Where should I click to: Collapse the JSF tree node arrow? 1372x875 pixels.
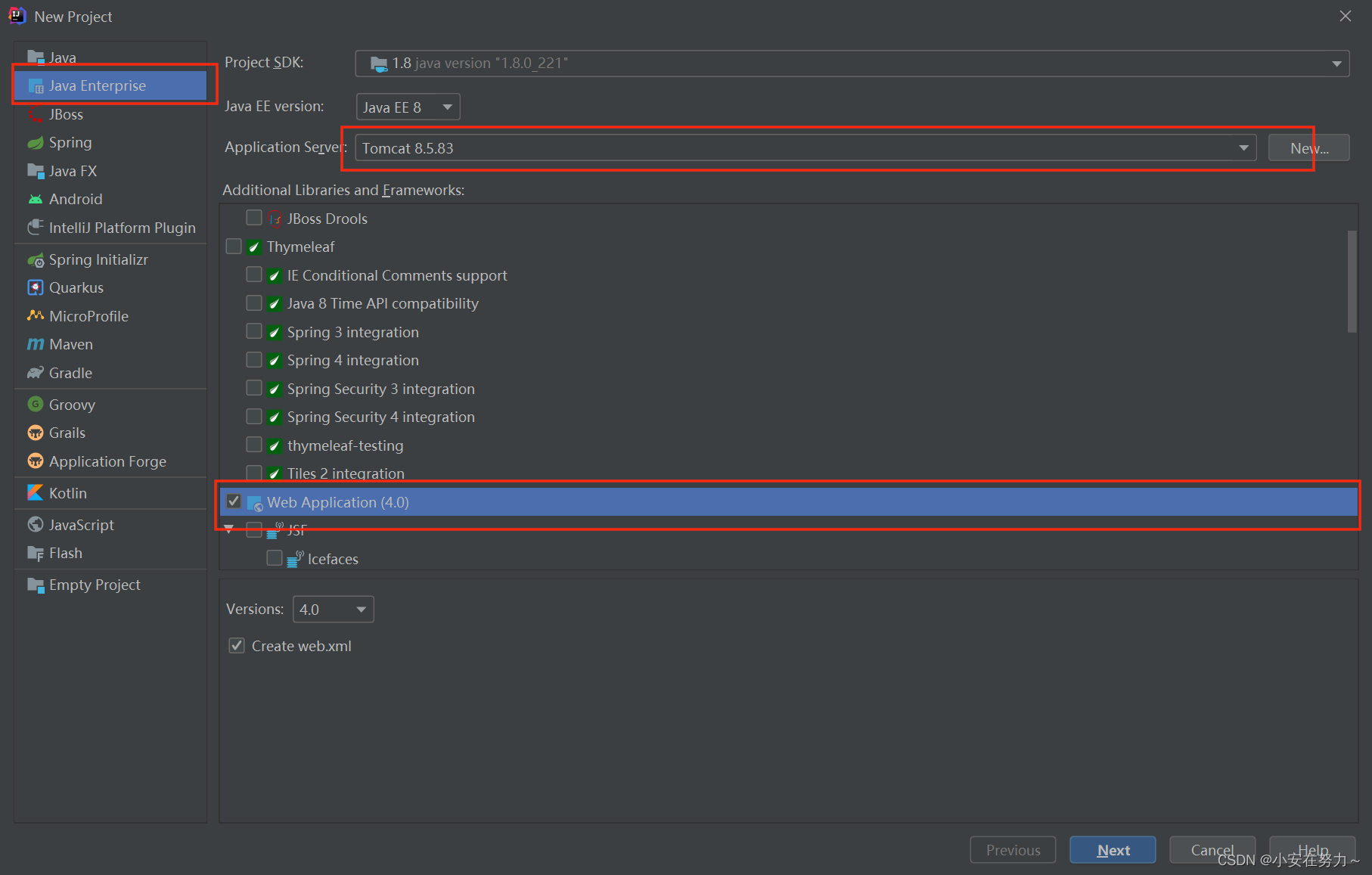click(229, 530)
